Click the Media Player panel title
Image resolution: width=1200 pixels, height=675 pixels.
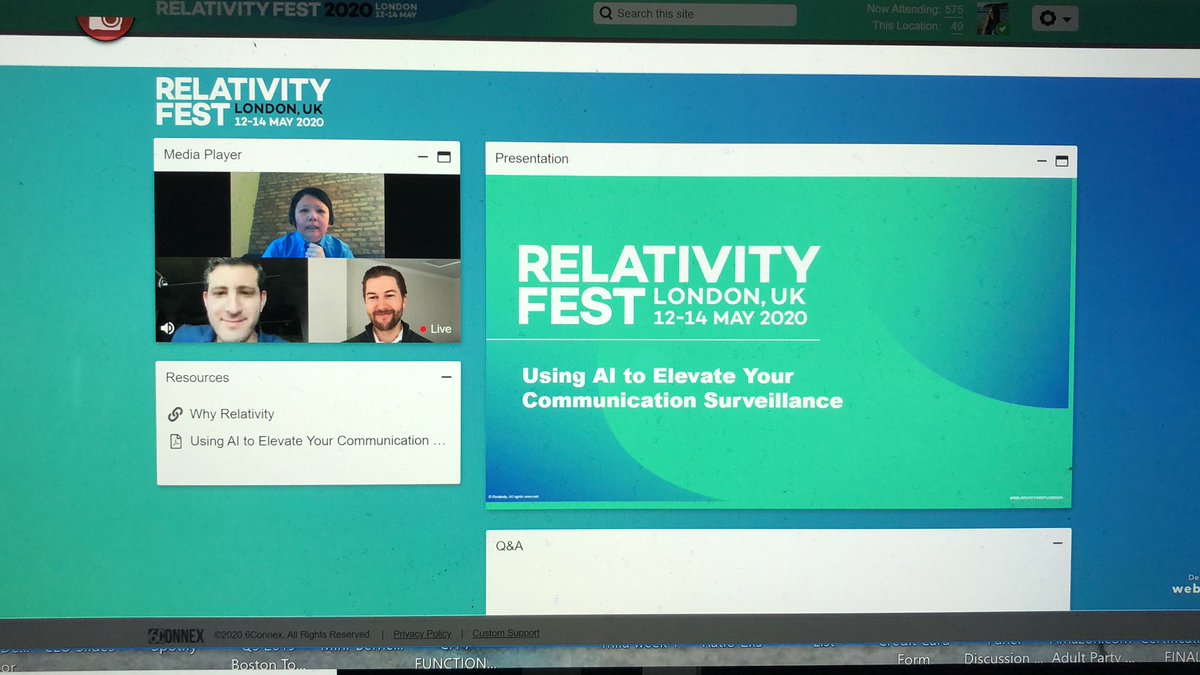click(203, 155)
